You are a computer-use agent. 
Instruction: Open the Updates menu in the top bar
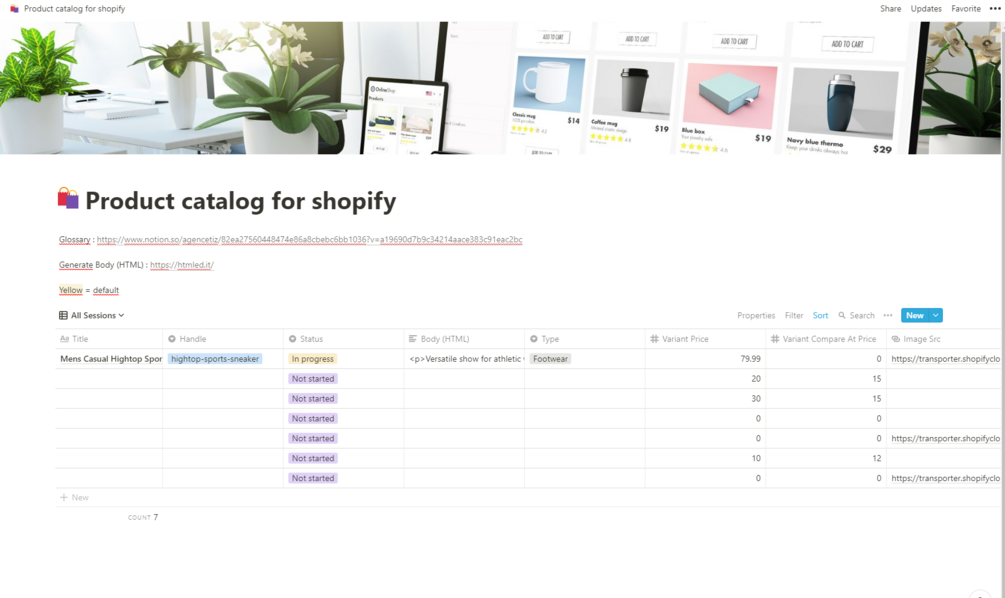pos(925,8)
